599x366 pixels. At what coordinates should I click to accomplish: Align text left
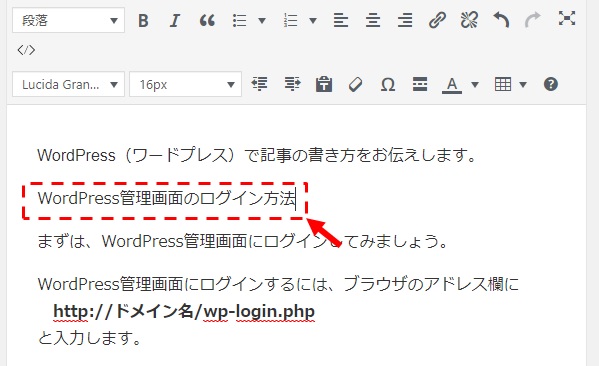(x=341, y=20)
